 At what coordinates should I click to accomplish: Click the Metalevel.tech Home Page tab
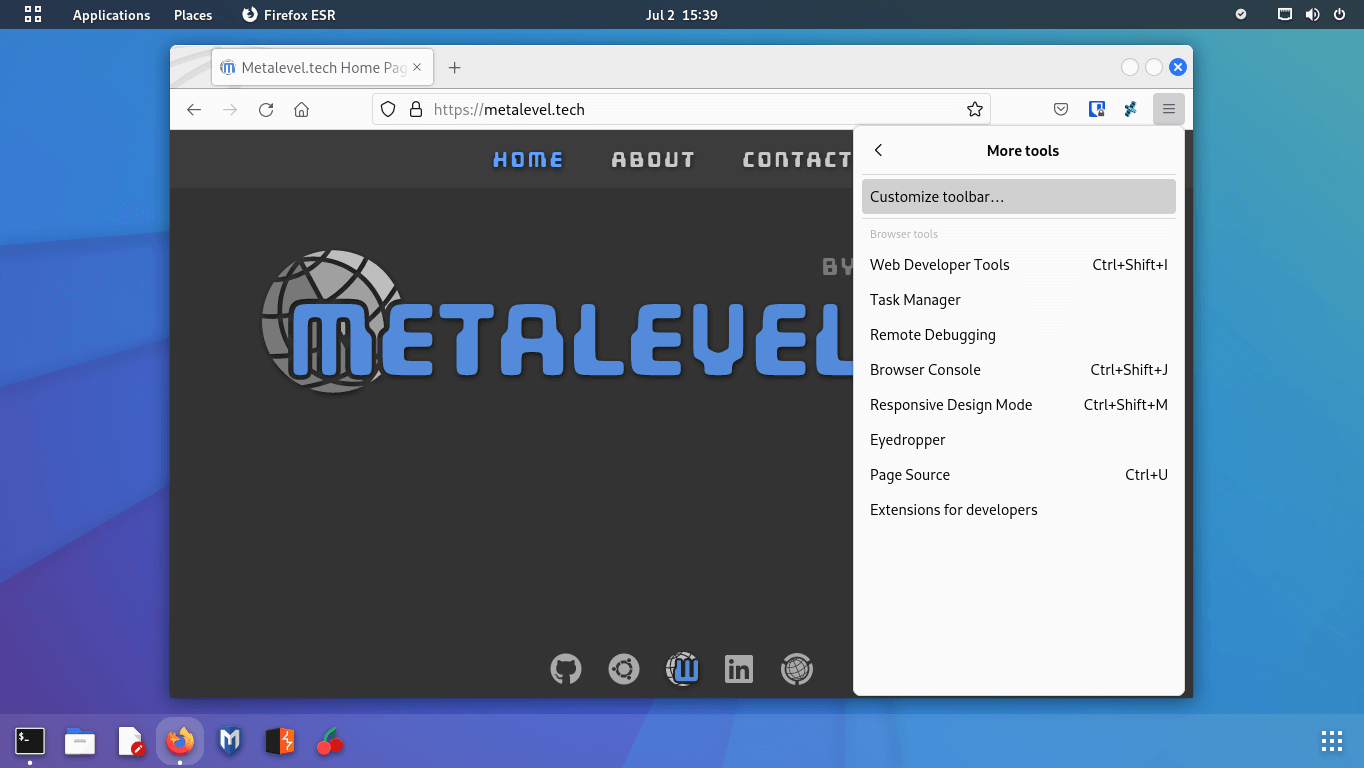[322, 68]
